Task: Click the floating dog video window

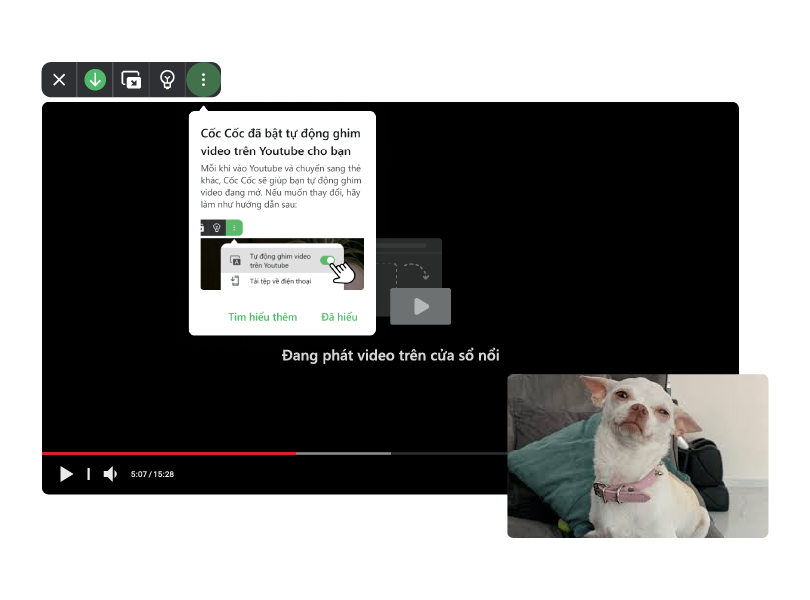Action: click(637, 456)
